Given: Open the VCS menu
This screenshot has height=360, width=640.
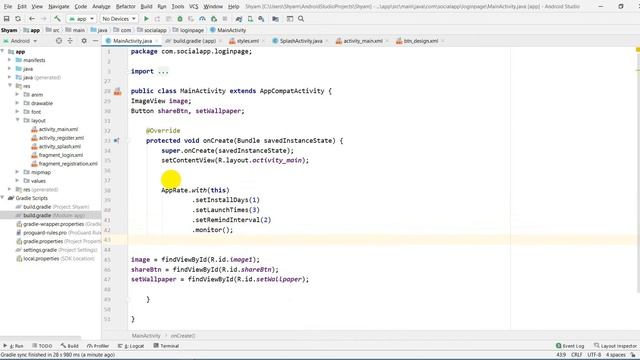Looking at the screenshot, I should coord(193,7).
